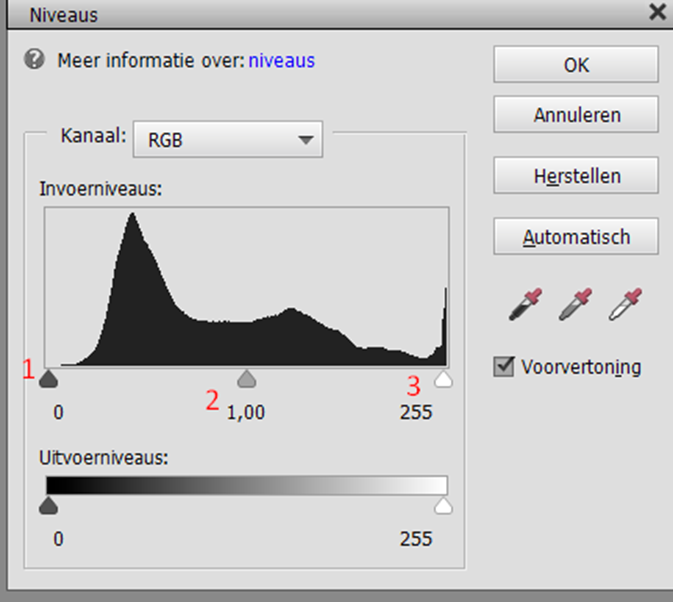
Task: Apply auto levels with Automatisch
Action: pyautogui.click(x=576, y=237)
